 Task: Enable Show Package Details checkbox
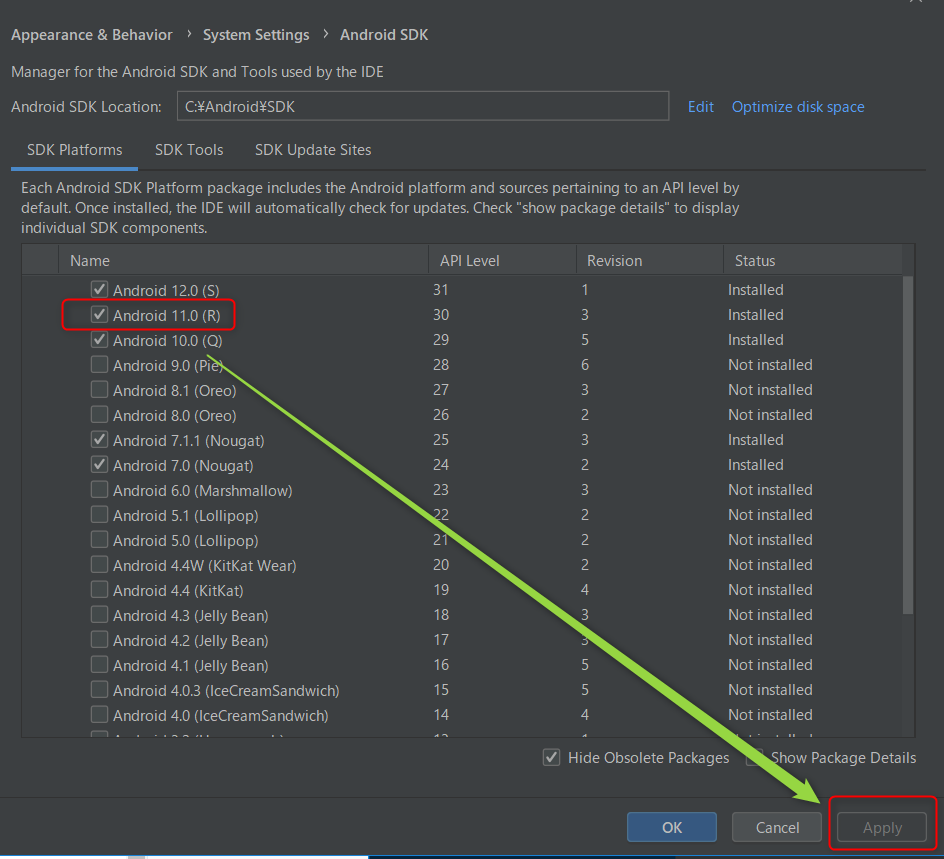[x=754, y=757]
